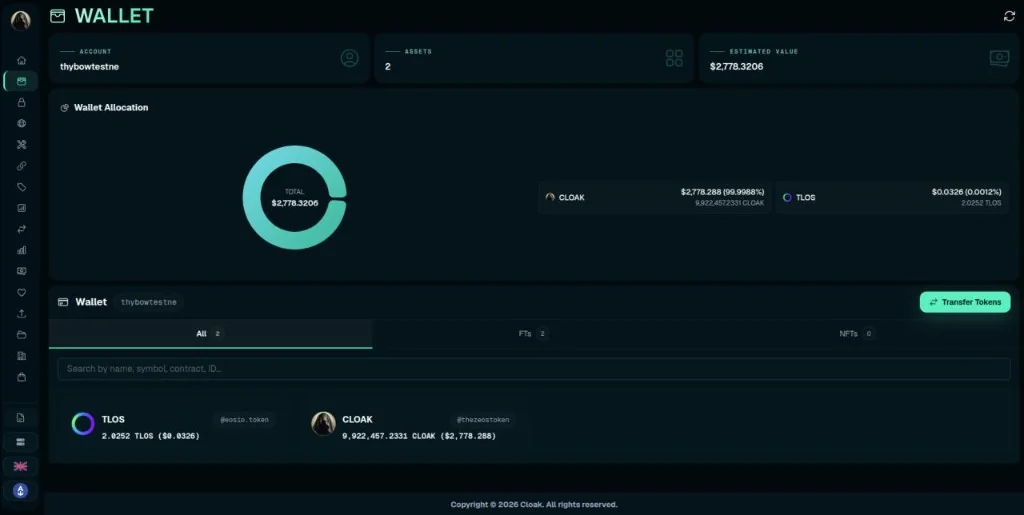The image size is (1024, 515).
Task: Switch to the All tab
Action: [x=210, y=334]
